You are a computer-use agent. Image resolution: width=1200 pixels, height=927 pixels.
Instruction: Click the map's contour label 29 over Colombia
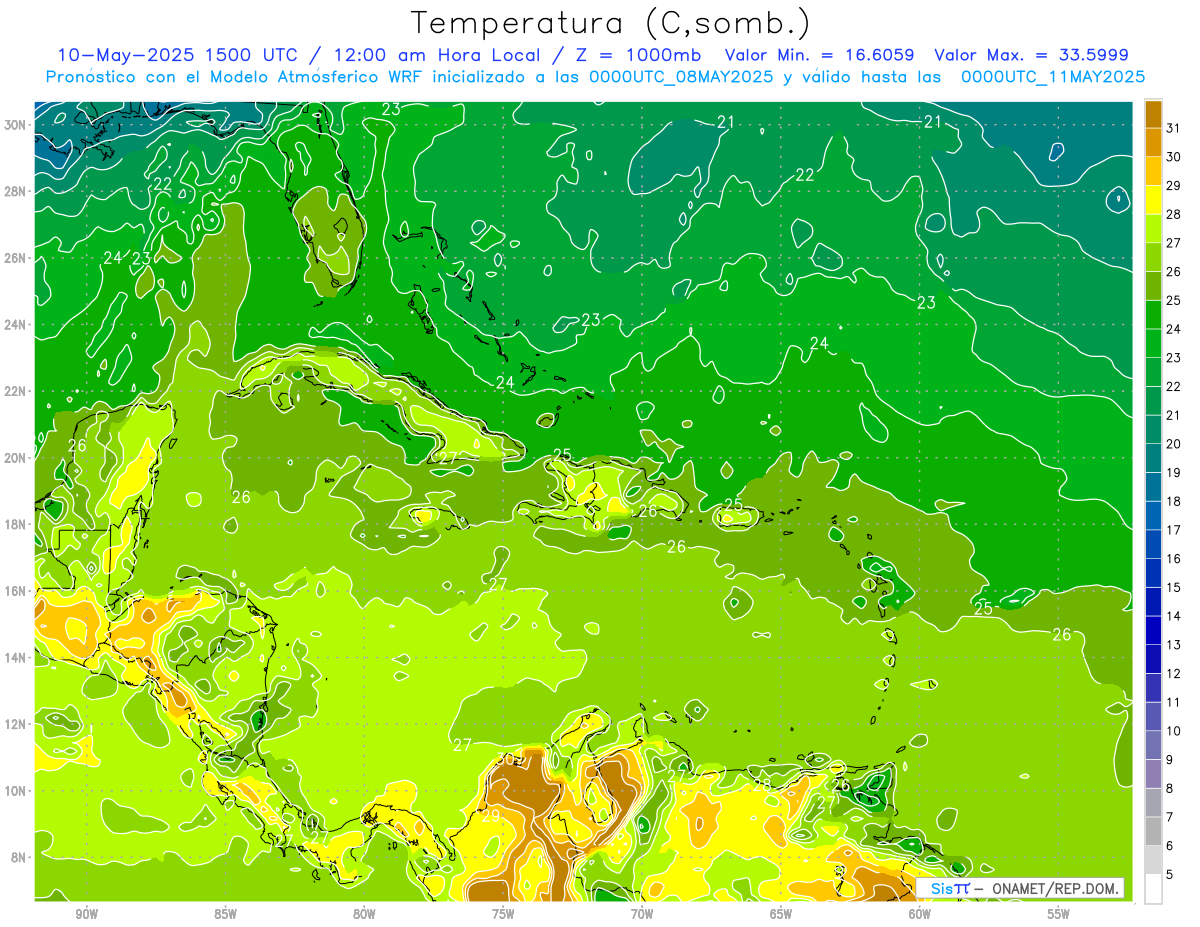[x=491, y=815]
